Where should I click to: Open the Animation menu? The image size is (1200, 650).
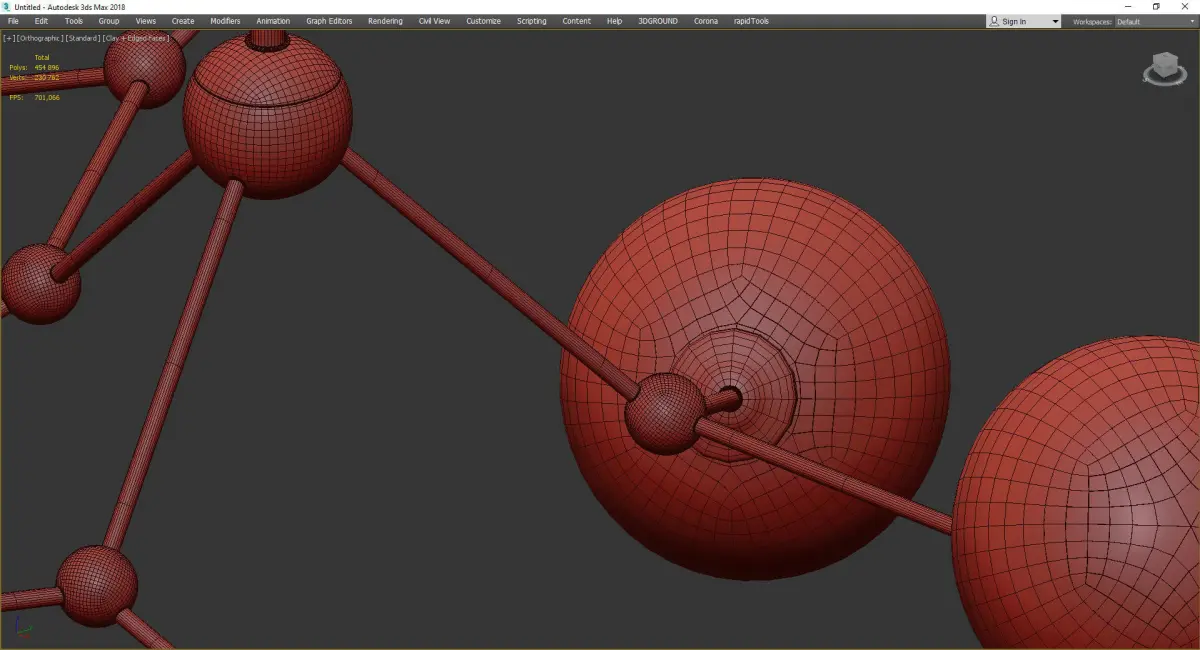tap(273, 21)
